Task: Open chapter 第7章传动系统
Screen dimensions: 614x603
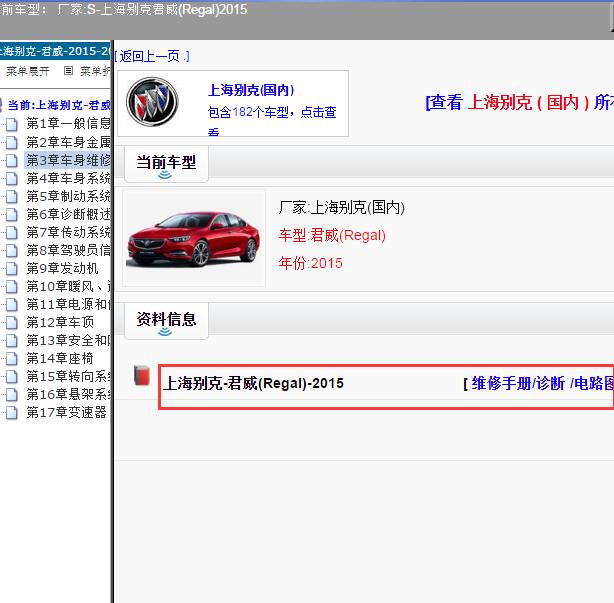Action: 69,233
